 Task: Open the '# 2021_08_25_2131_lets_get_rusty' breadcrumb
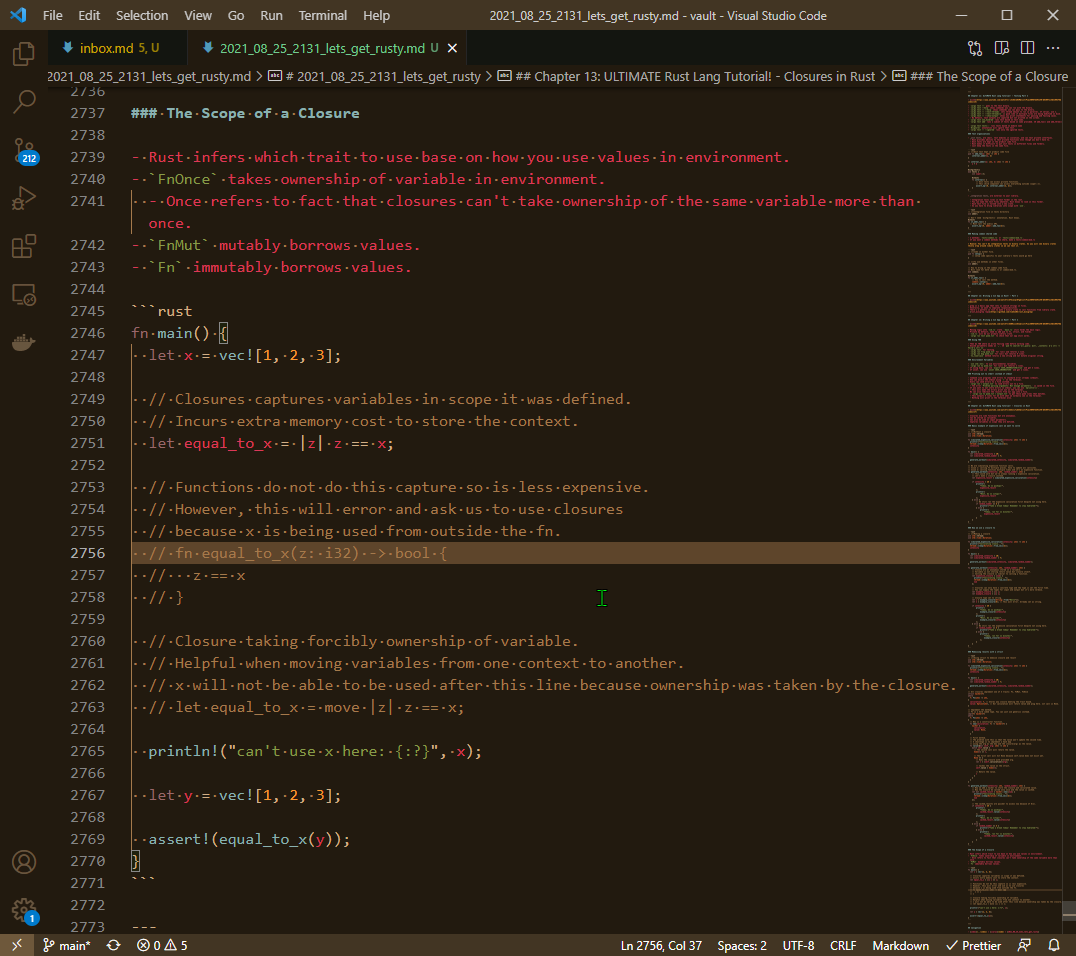coord(375,76)
